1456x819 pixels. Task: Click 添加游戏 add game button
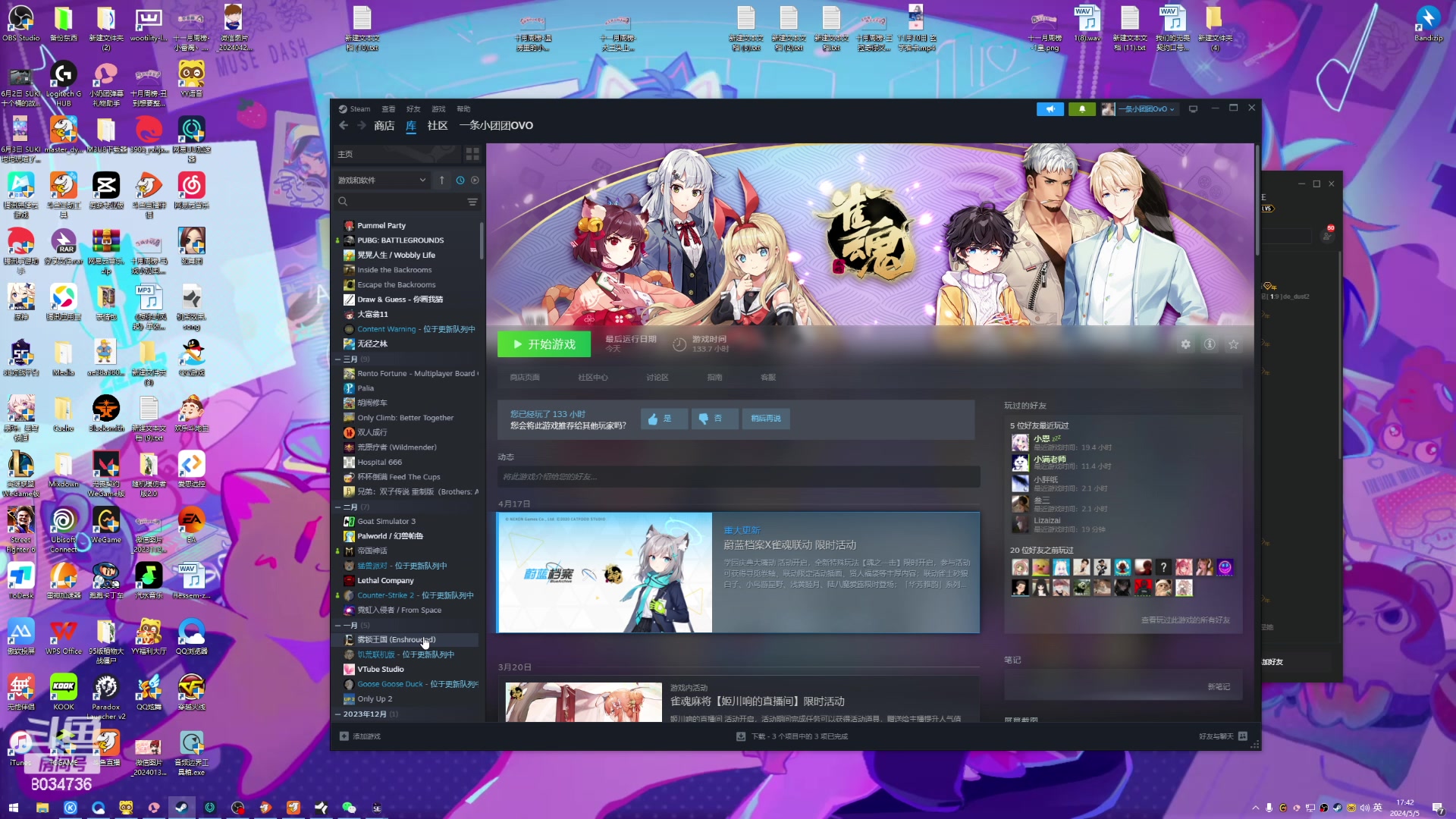click(x=360, y=736)
